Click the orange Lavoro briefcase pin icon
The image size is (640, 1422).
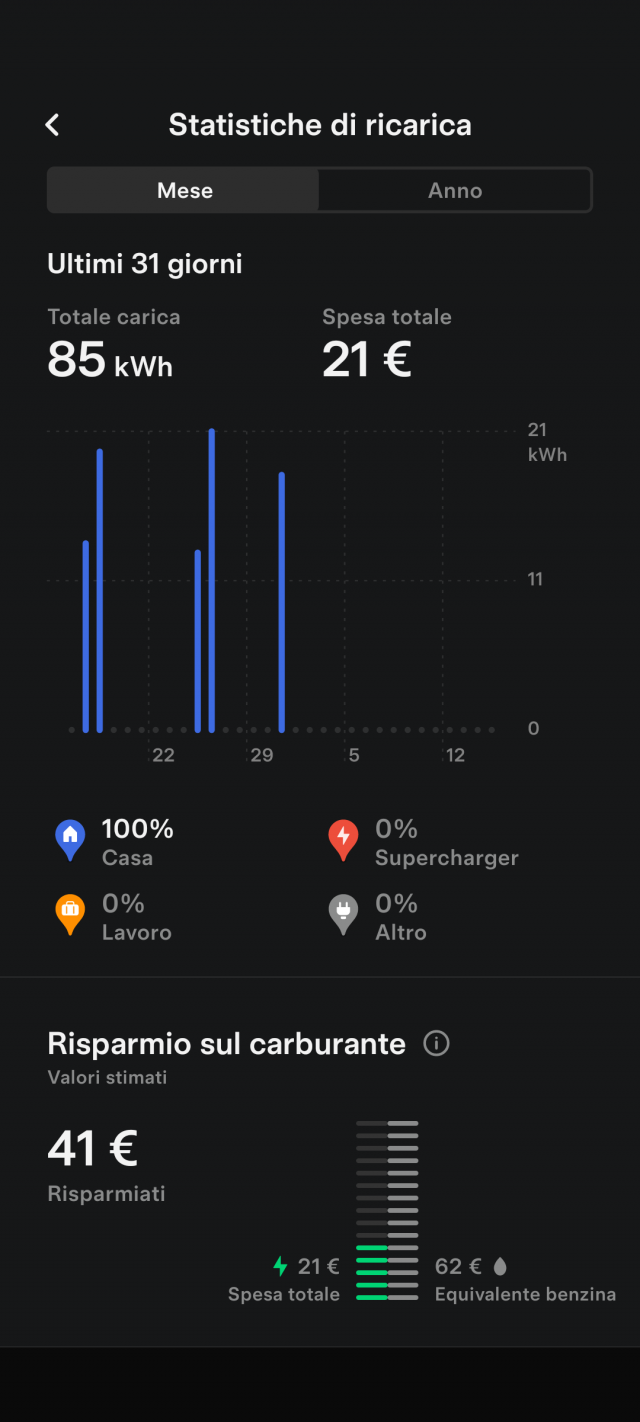[70, 913]
